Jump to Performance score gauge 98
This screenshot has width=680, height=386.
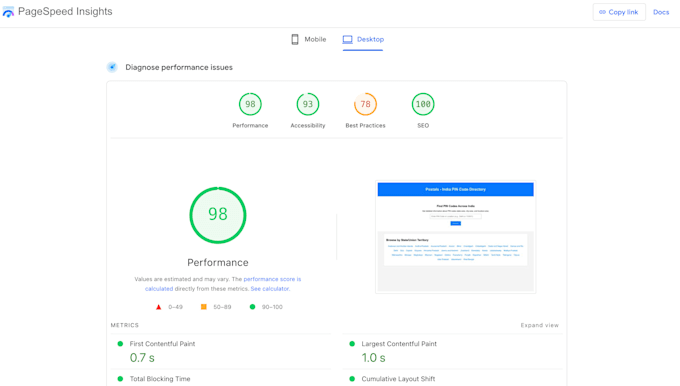[x=250, y=104]
